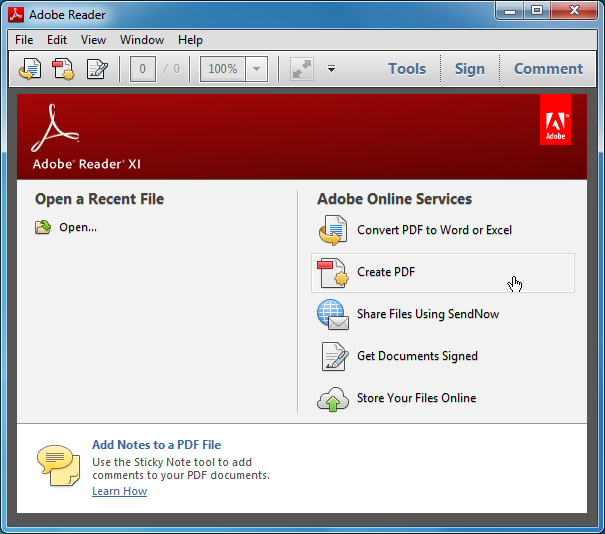Image resolution: width=605 pixels, height=534 pixels.
Task: Click the Create PDF toolbar icon
Action: click(x=63, y=69)
